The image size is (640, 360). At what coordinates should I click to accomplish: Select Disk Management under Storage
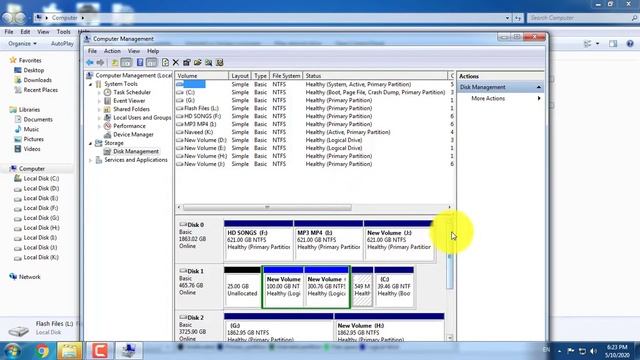pos(136,151)
